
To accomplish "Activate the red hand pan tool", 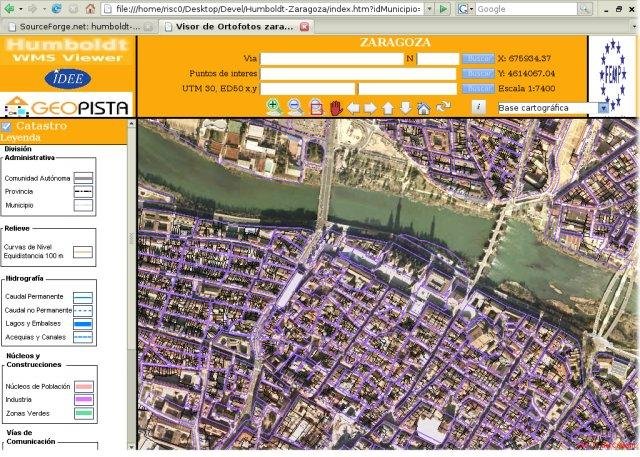I will pyautogui.click(x=336, y=108).
